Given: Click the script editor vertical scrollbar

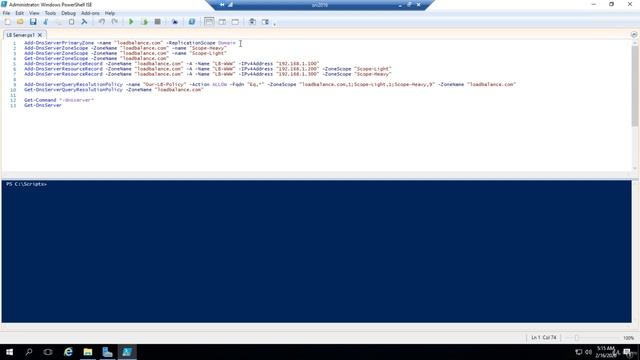Looking at the screenshot, I should 635,86.
